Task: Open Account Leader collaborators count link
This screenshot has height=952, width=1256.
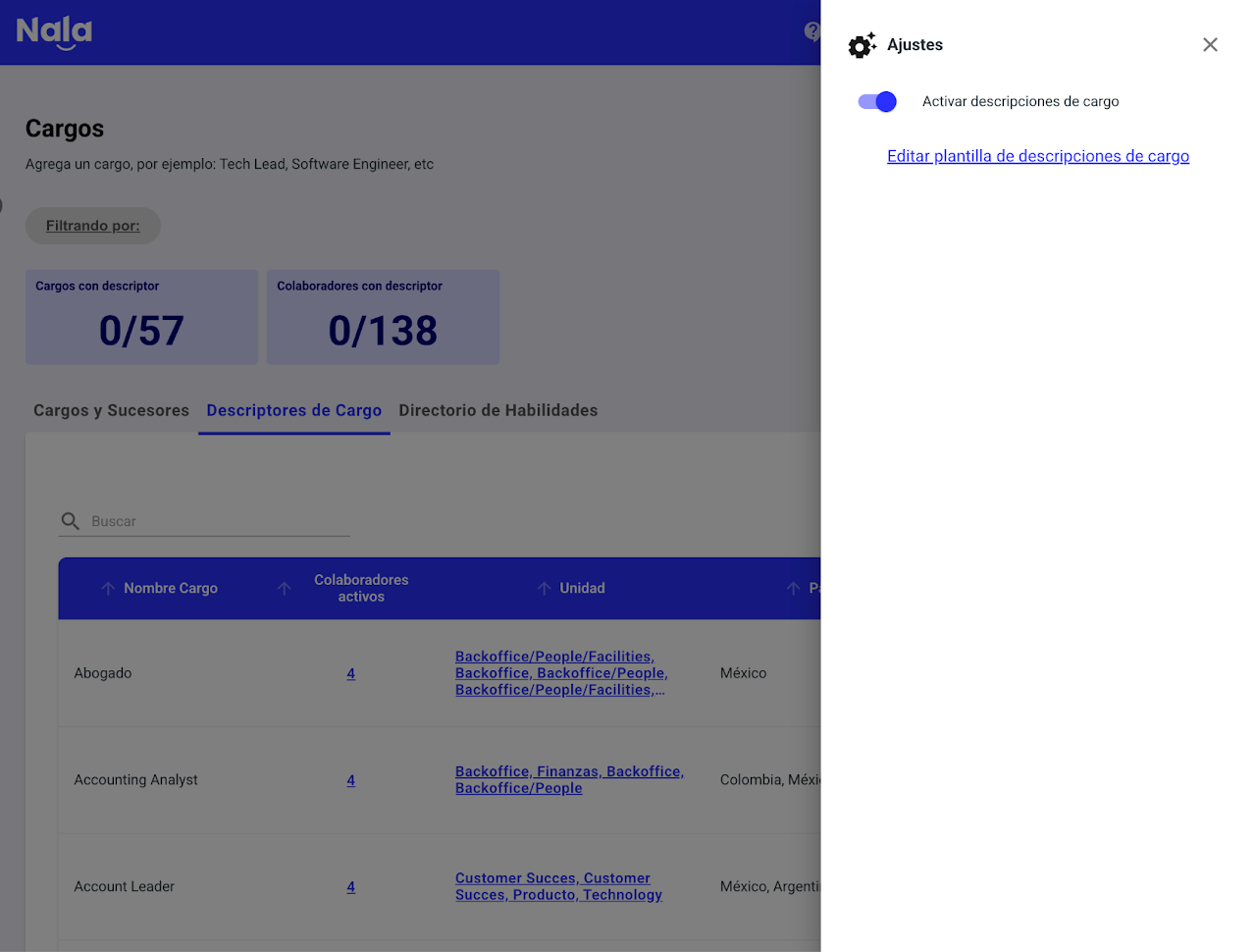Action: coord(350,886)
